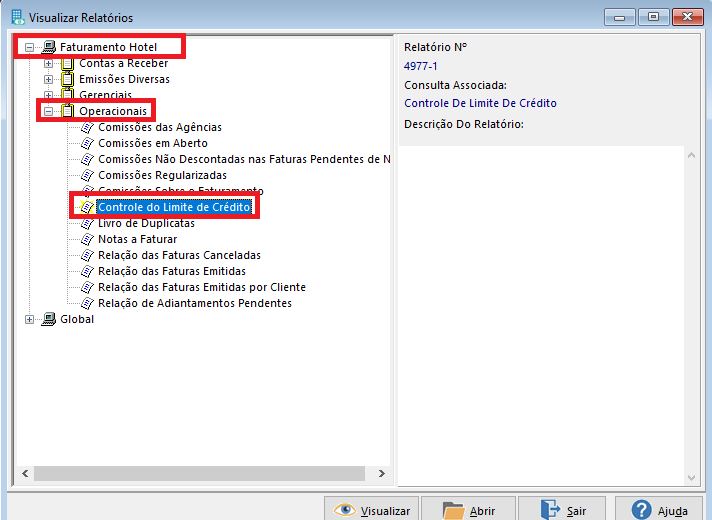
Task: Maximize the Visualizar Relatórios window
Action: pos(653,17)
